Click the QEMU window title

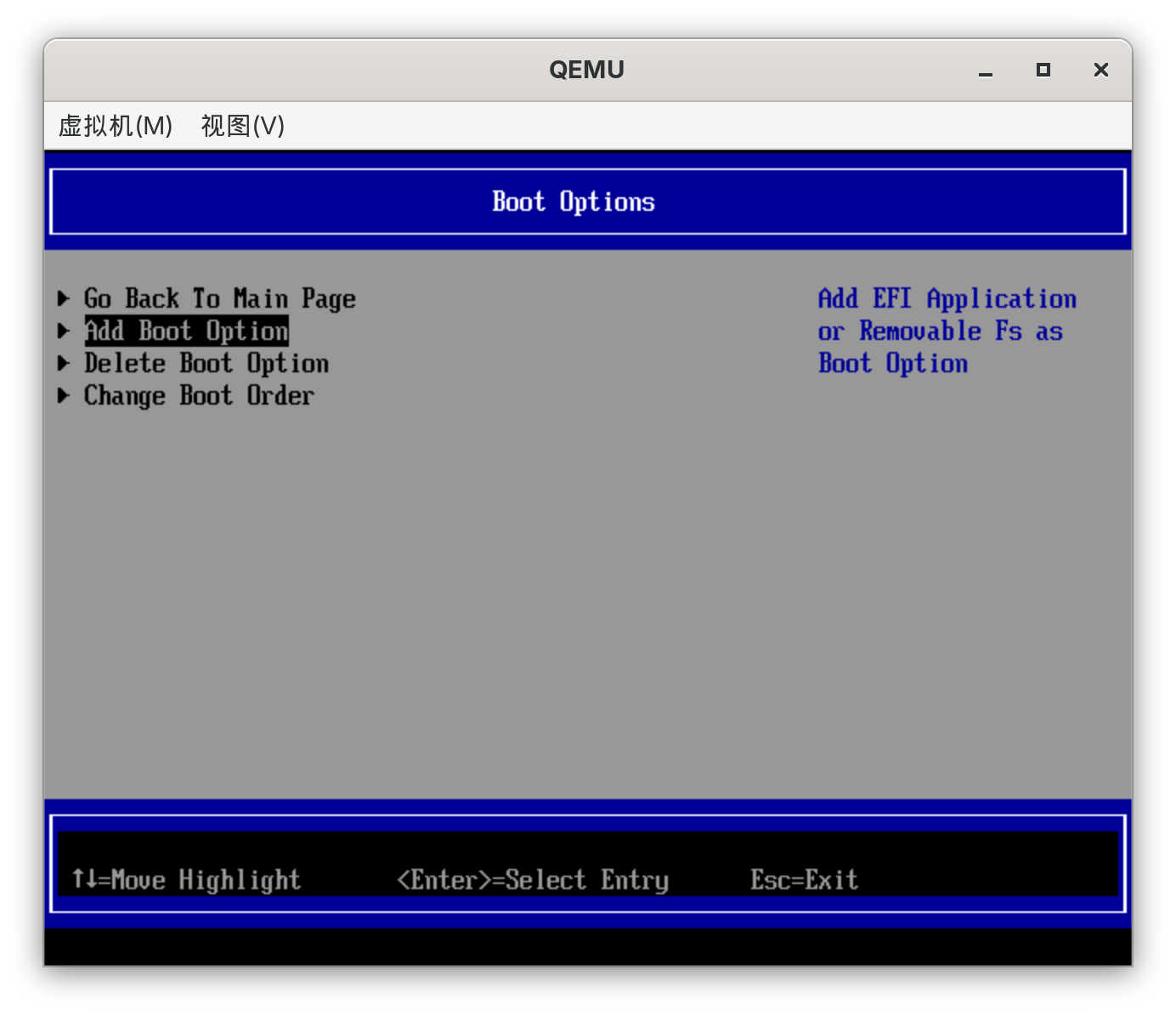tap(587, 70)
